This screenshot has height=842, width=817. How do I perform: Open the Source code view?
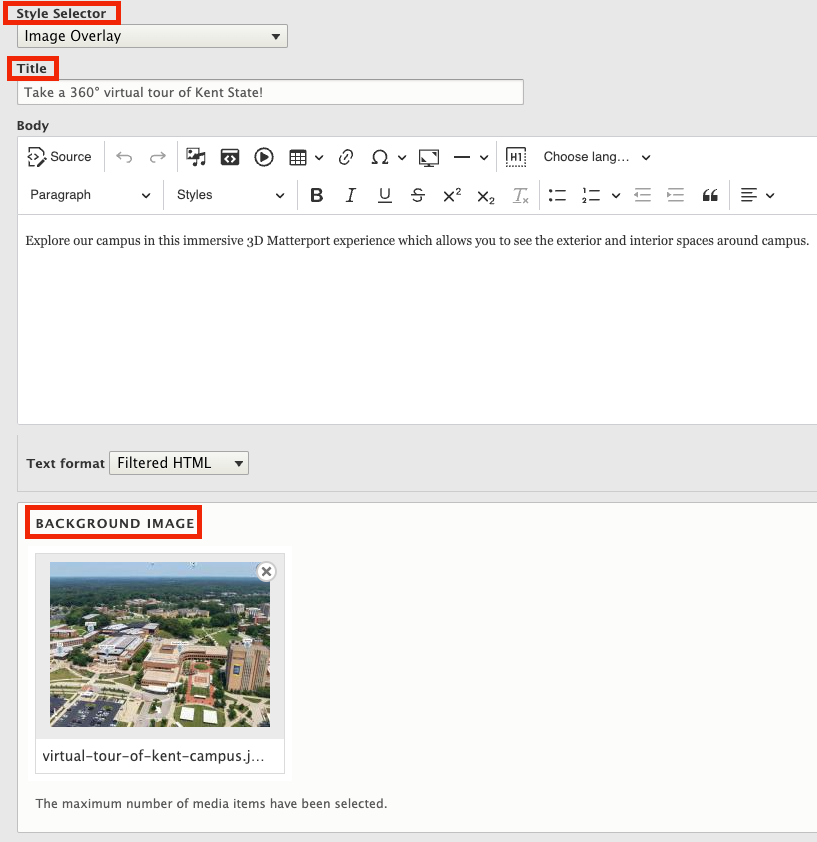pyautogui.click(x=59, y=157)
